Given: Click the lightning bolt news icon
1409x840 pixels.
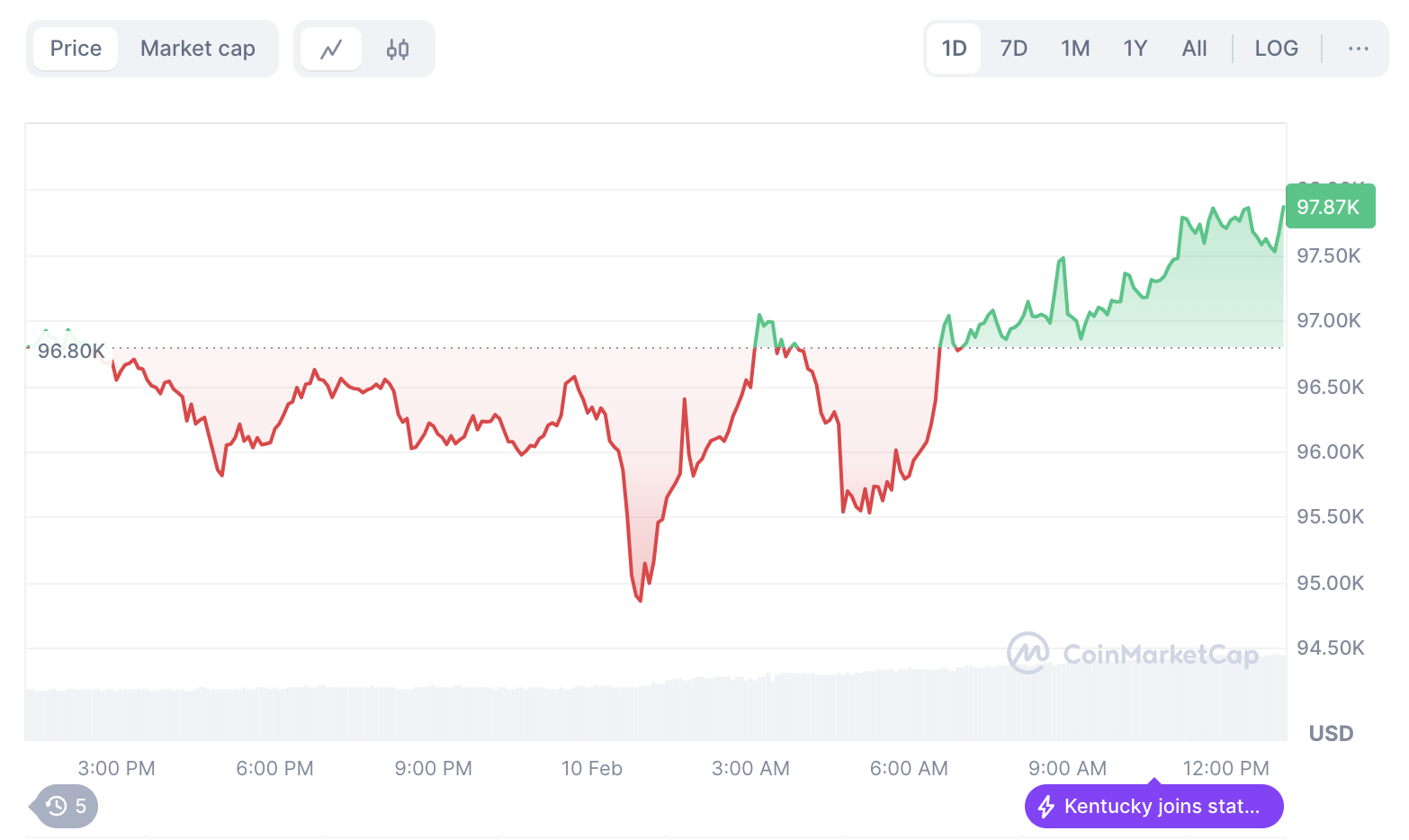Looking at the screenshot, I should 1046,806.
